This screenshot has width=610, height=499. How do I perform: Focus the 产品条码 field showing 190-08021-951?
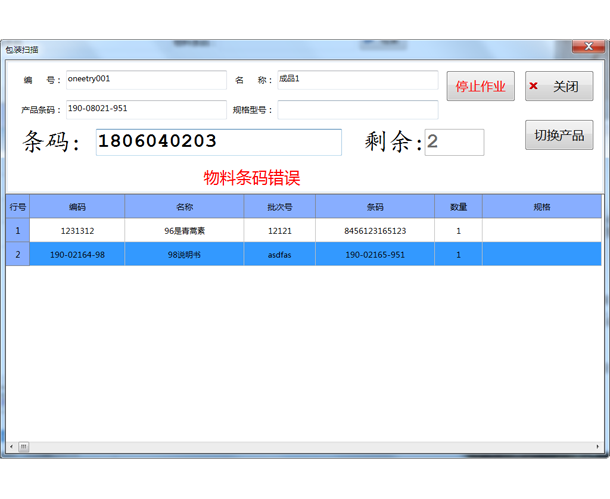tap(146, 110)
